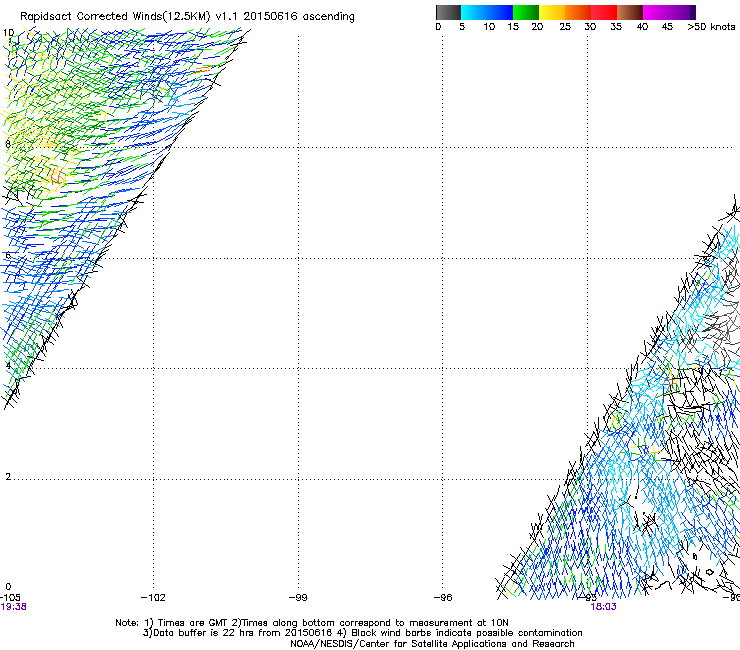The width and height of the screenshot is (740, 650).
Task: Click the magenta 40-45 knots legend swatch
Action: pyautogui.click(x=656, y=12)
